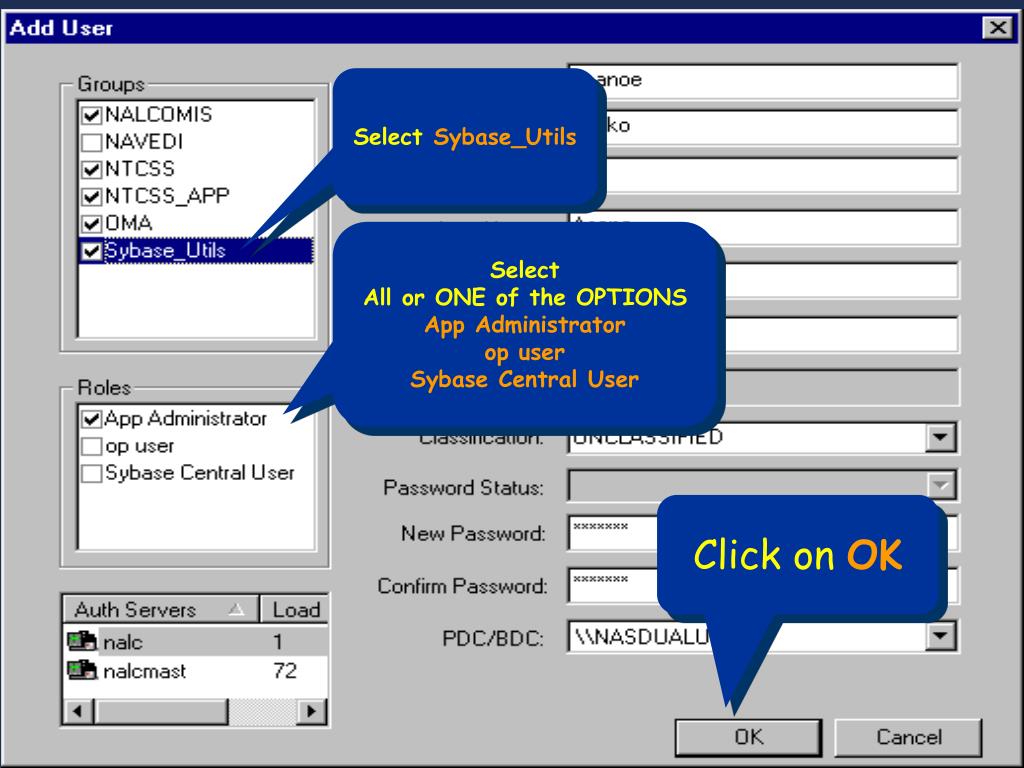
Task: Enable the op user role
Action: (91, 446)
